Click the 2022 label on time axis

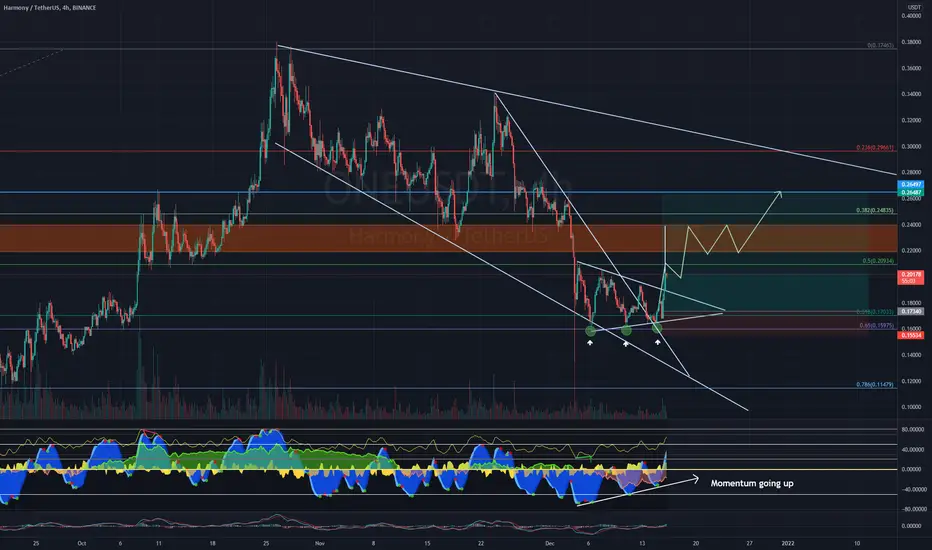pos(787,543)
